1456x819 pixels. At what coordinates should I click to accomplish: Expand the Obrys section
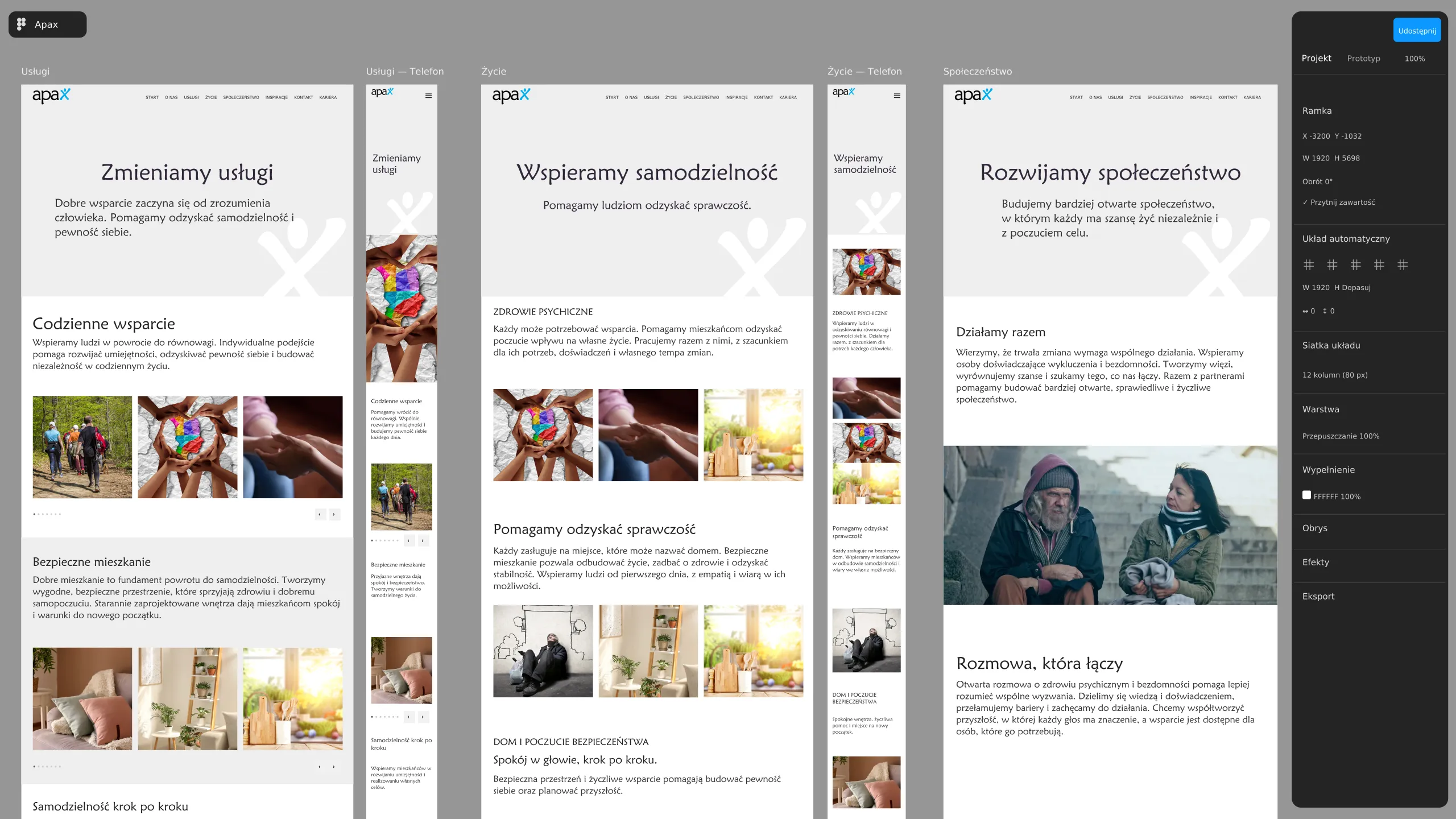click(1315, 528)
